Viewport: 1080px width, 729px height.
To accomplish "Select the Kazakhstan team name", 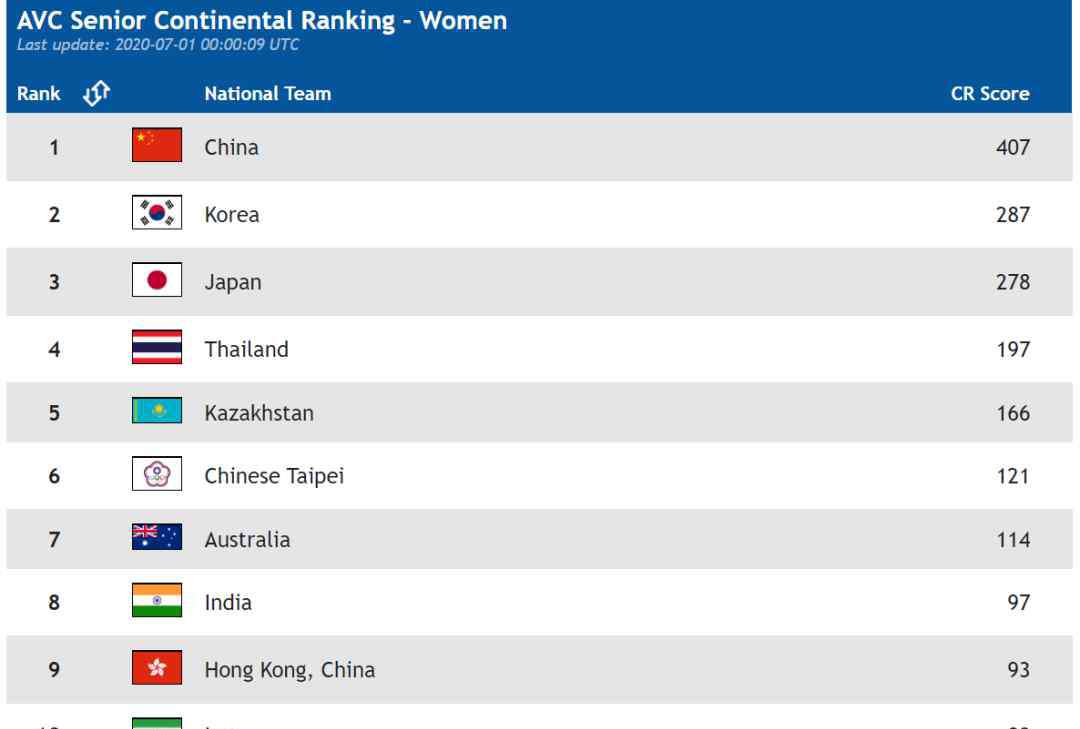I will [x=259, y=413].
